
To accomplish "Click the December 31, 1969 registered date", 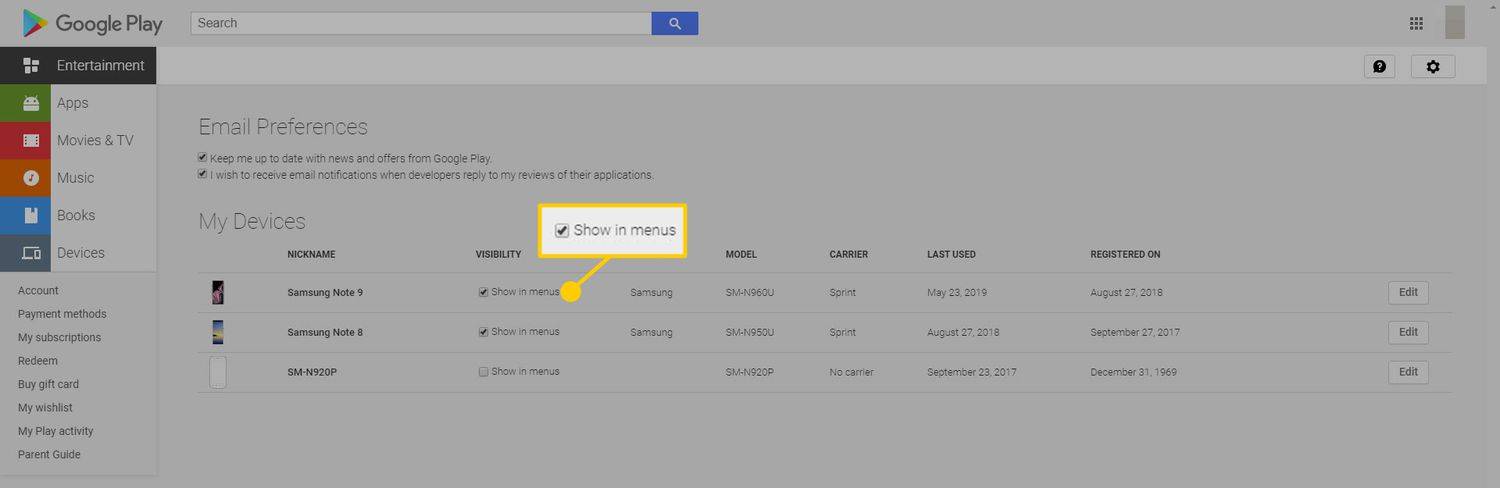I will 1133,372.
